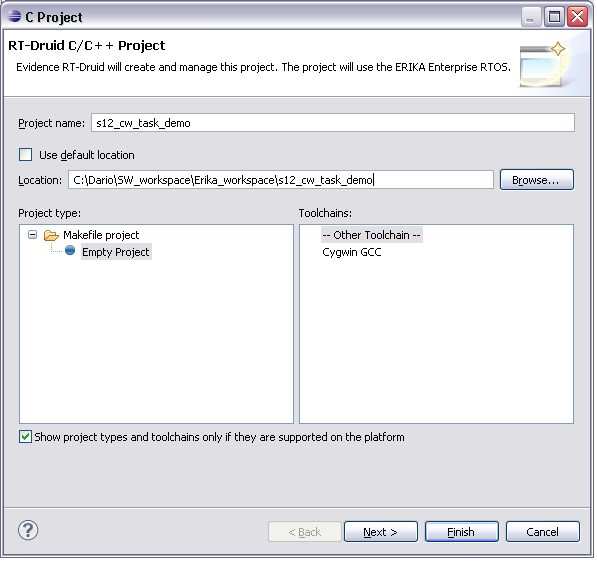Maximize the C Project window
Image resolution: width=597 pixels, height=561 pixels.
pyautogui.click(x=554, y=17)
